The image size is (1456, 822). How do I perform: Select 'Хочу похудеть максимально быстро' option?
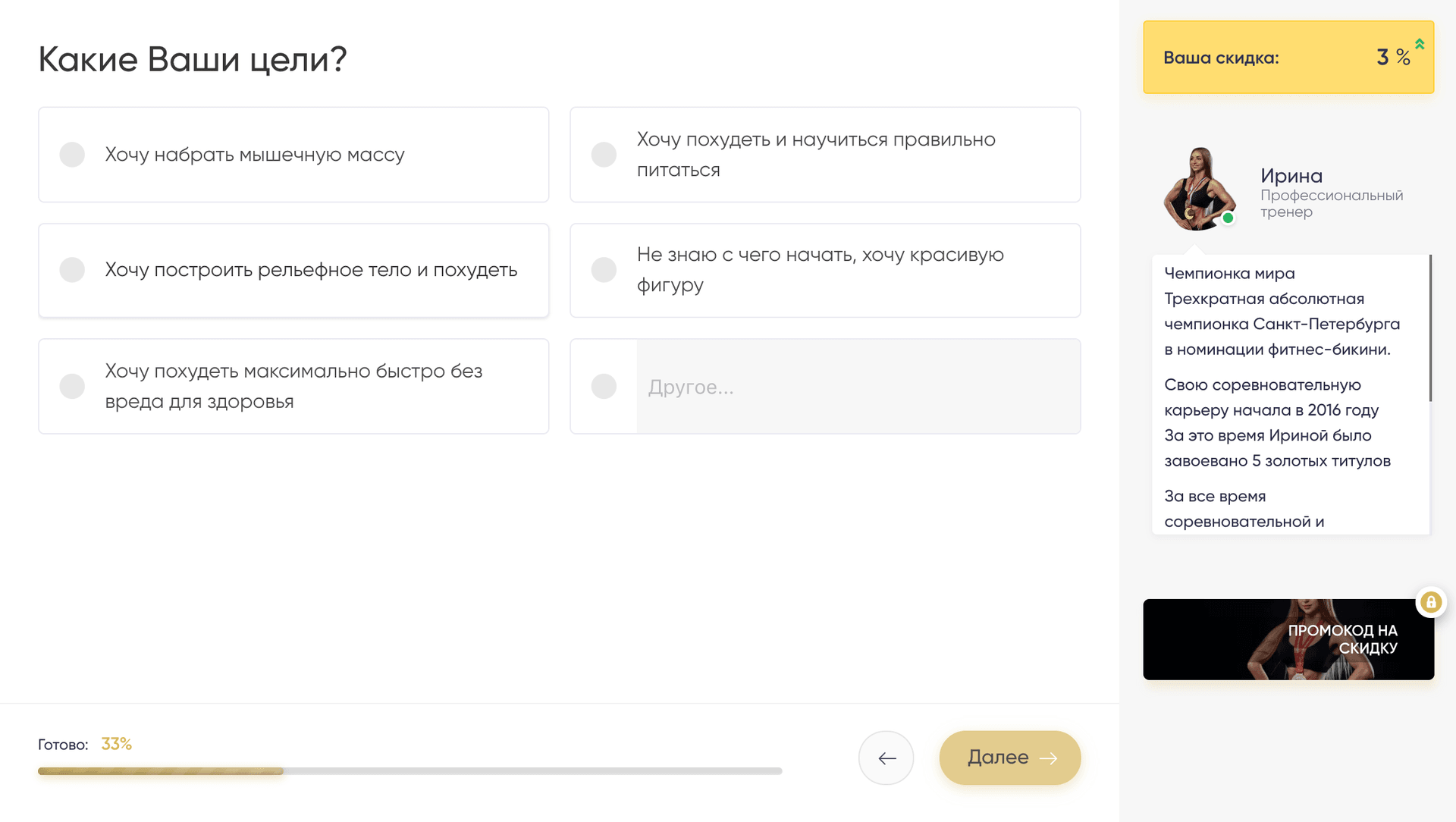click(x=72, y=386)
